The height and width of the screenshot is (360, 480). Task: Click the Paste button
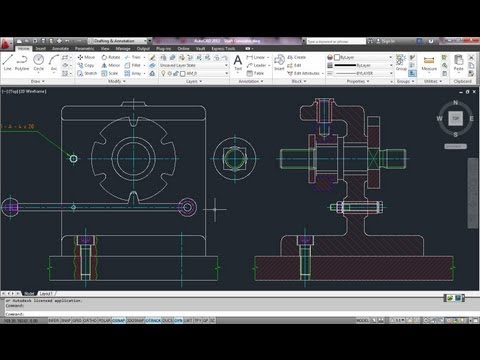pos(459,63)
